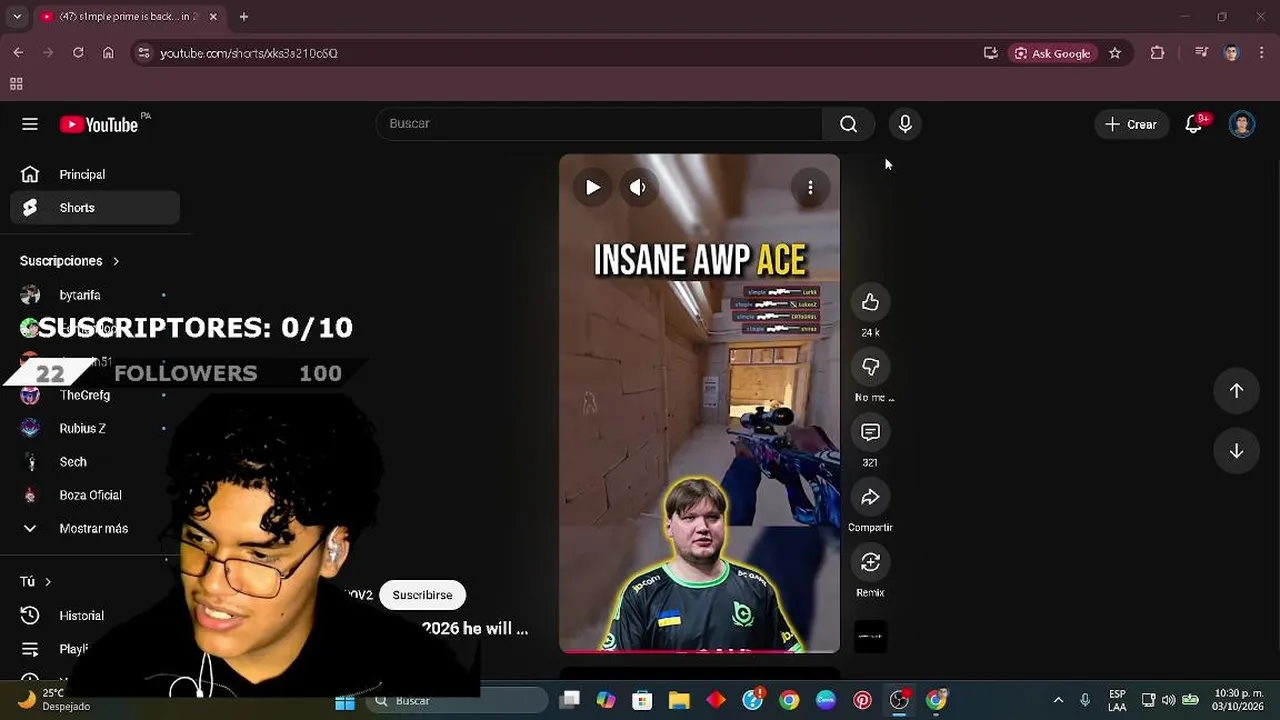Focus the YouTube Buscar search field
This screenshot has width=1280, height=720.
pyautogui.click(x=600, y=124)
